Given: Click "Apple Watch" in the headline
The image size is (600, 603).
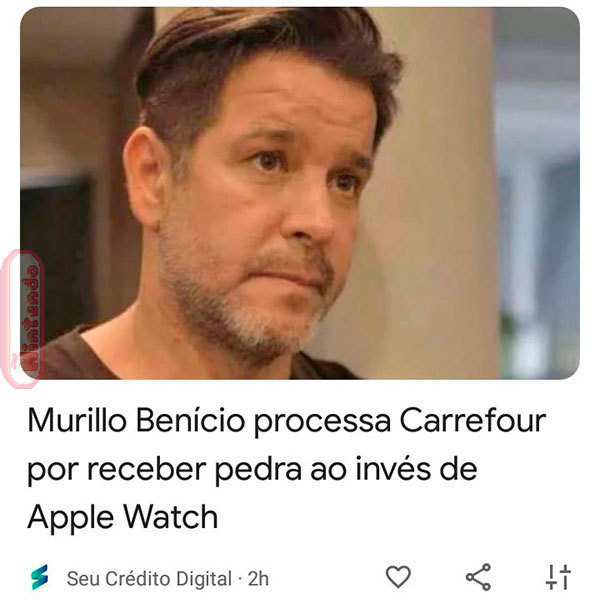Looking at the screenshot, I should click(x=123, y=517).
